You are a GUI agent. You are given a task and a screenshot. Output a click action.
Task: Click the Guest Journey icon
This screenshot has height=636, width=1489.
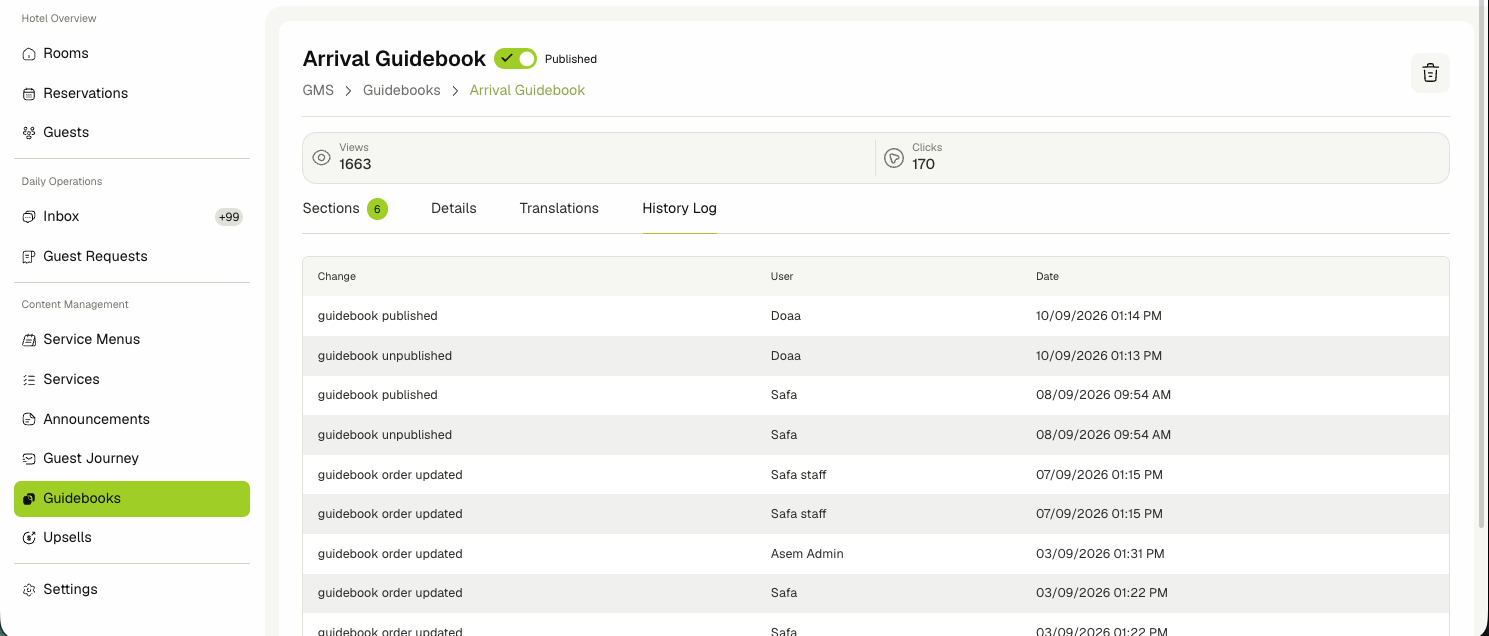pyautogui.click(x=29, y=459)
